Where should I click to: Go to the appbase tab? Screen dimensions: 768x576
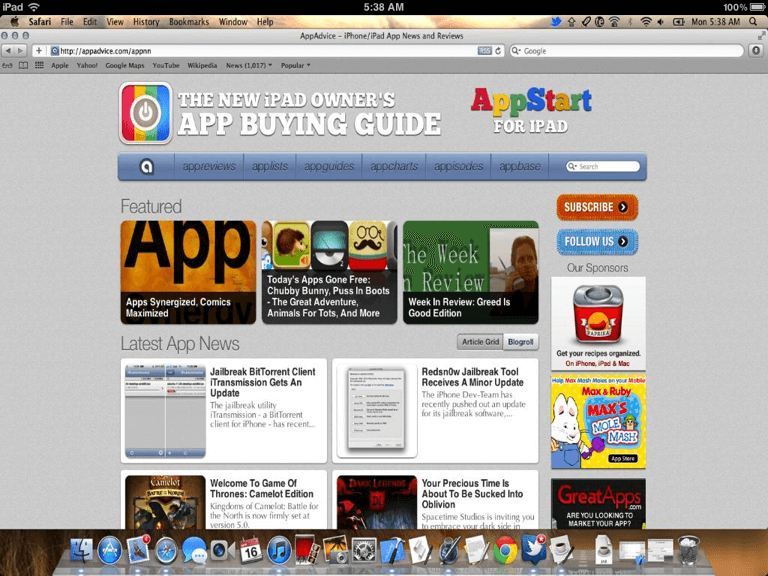520,167
